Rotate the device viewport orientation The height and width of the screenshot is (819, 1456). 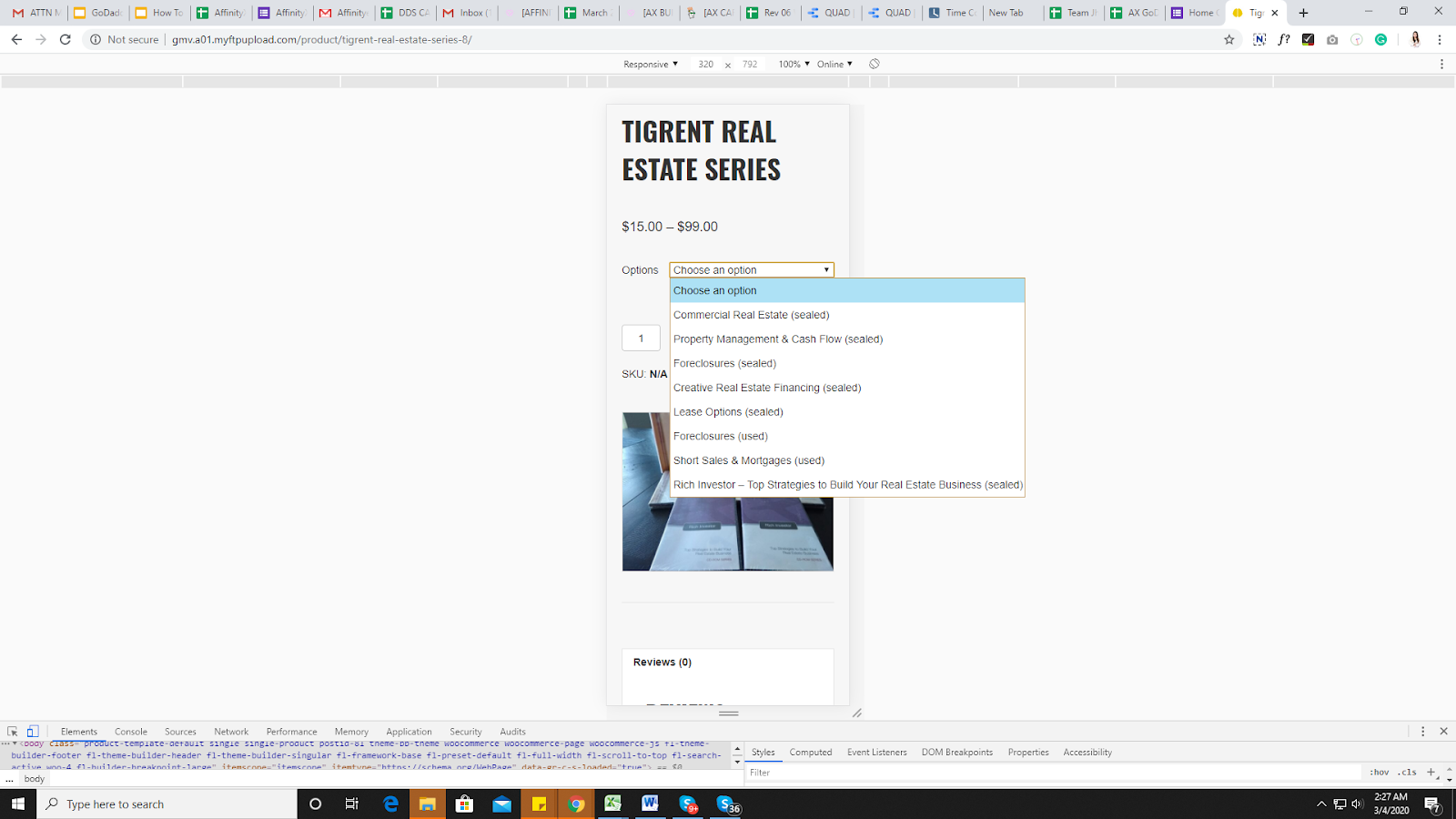(x=874, y=64)
